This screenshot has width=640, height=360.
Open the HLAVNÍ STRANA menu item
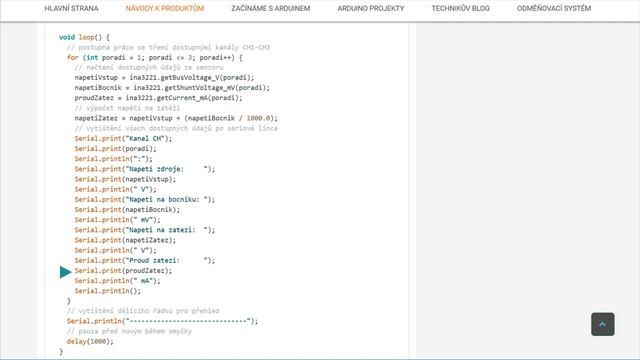tap(71, 8)
